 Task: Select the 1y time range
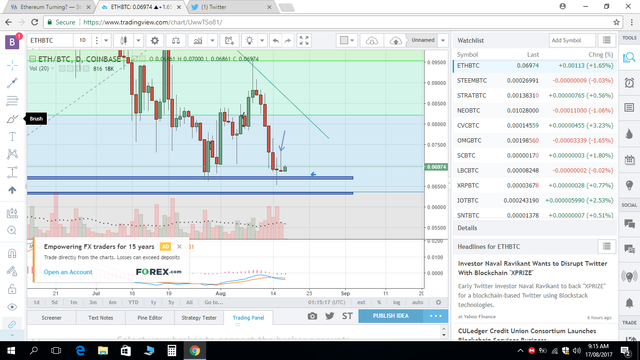[153, 302]
